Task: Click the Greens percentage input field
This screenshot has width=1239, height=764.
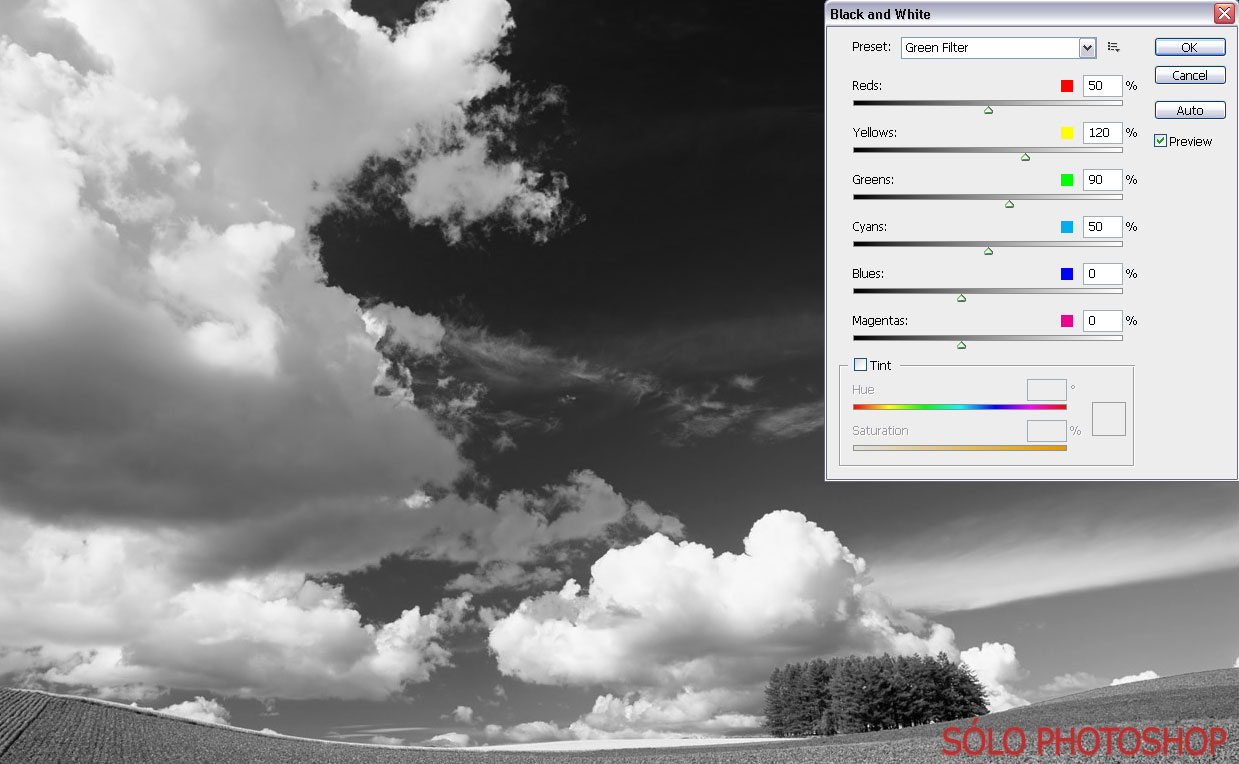Action: pyautogui.click(x=1101, y=180)
